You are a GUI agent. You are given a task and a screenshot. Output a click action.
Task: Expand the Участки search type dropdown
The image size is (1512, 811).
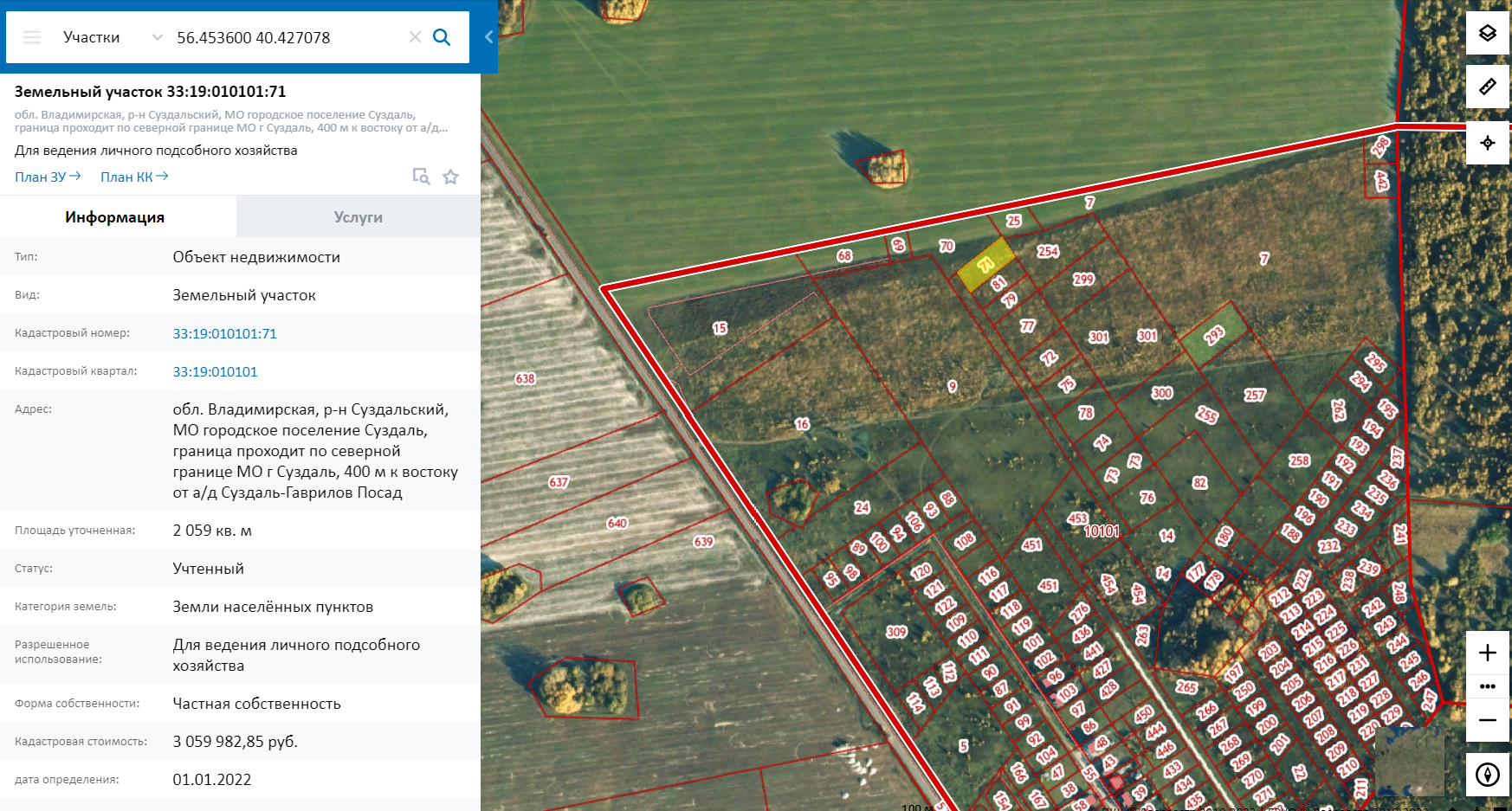(157, 37)
